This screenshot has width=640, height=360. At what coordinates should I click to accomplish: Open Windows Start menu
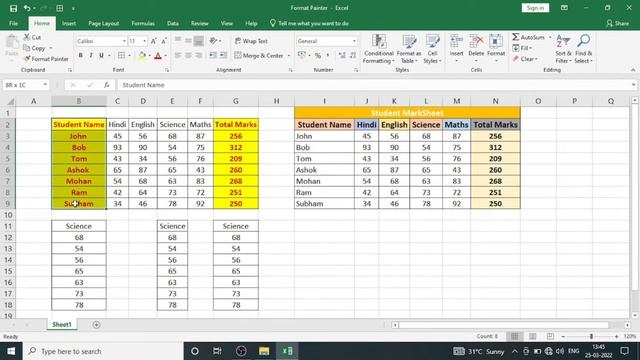(11, 351)
